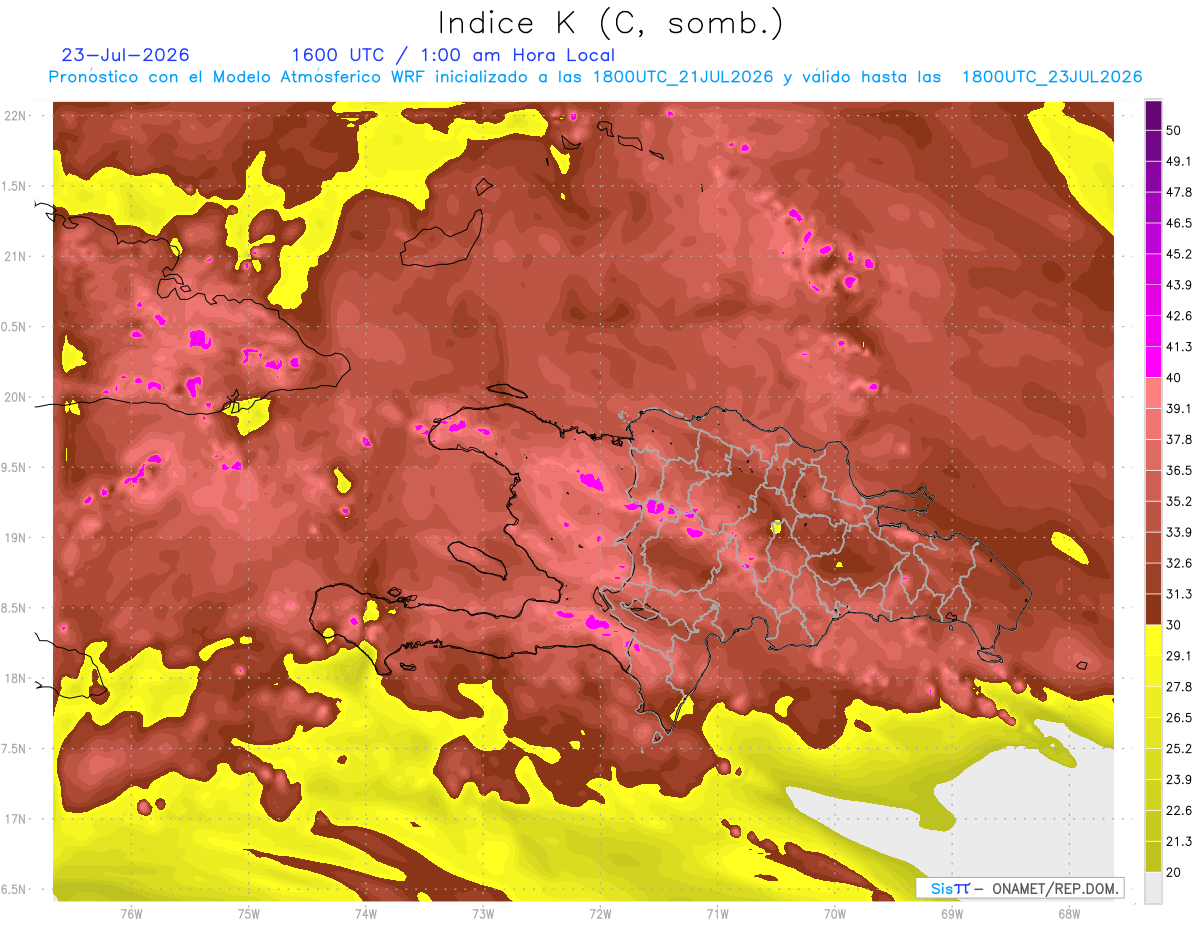The height and width of the screenshot is (927, 1200).
Task: Click the '37.8' color scale value
Action: pos(1179,439)
